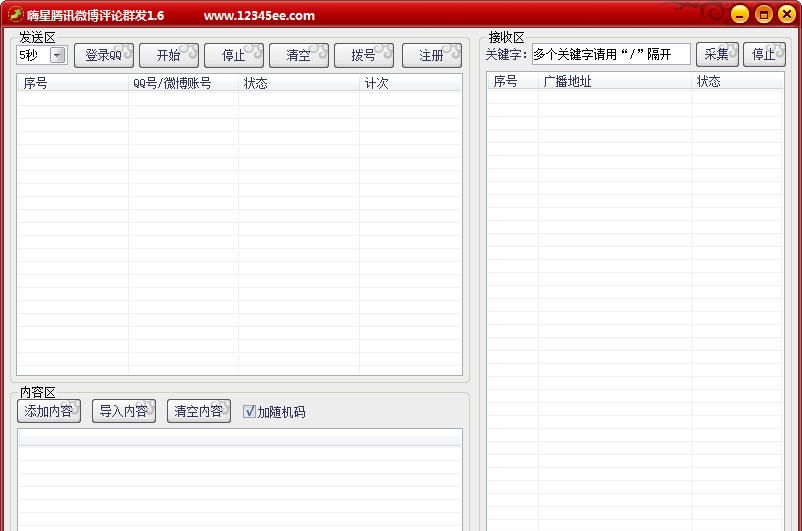Image resolution: width=802 pixels, height=531 pixels.
Task: Click 状态 column header in 发送区
Action: 299,83
